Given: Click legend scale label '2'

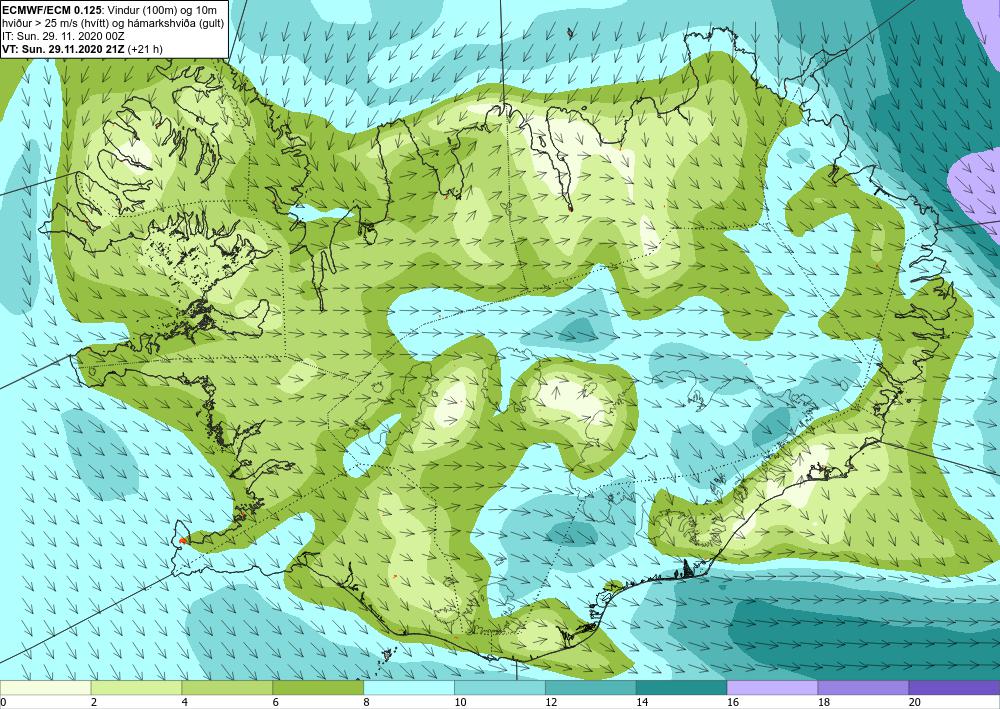Looking at the screenshot, I should [94, 703].
